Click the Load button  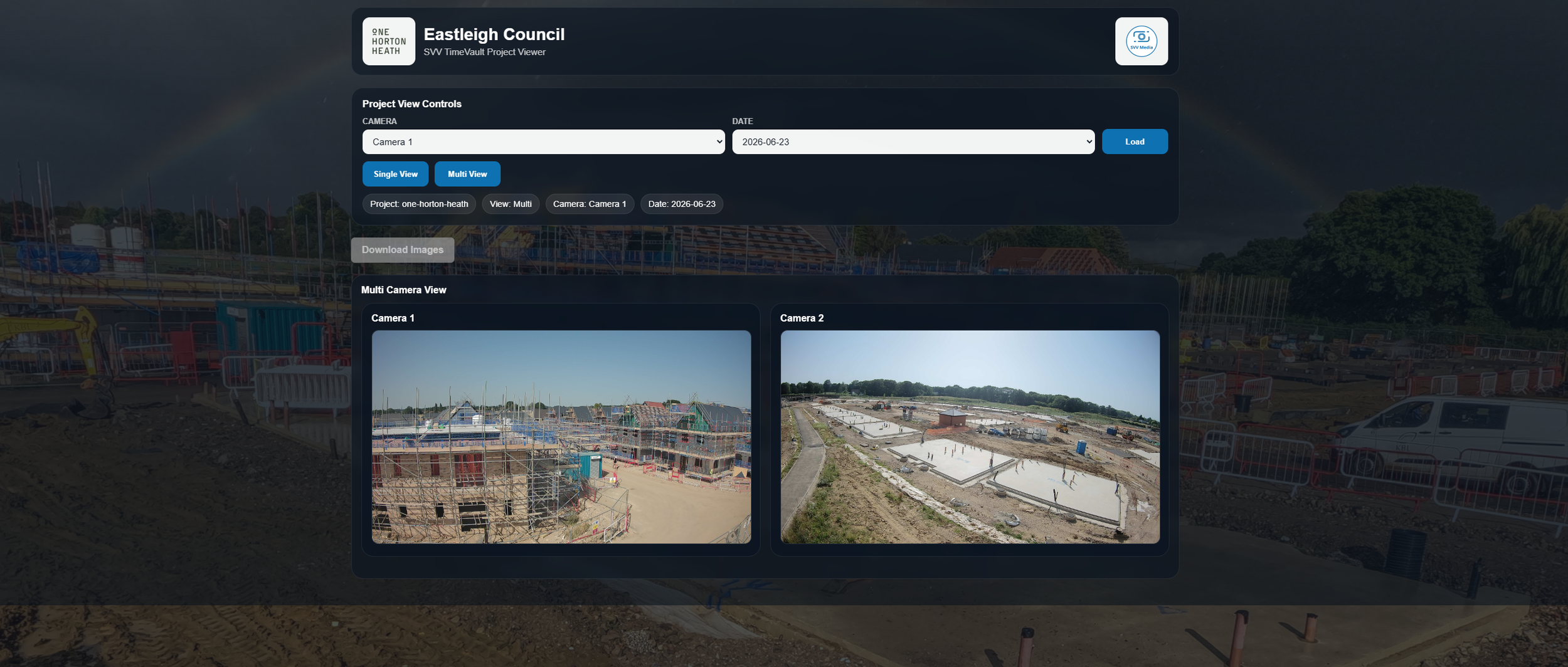click(1135, 142)
